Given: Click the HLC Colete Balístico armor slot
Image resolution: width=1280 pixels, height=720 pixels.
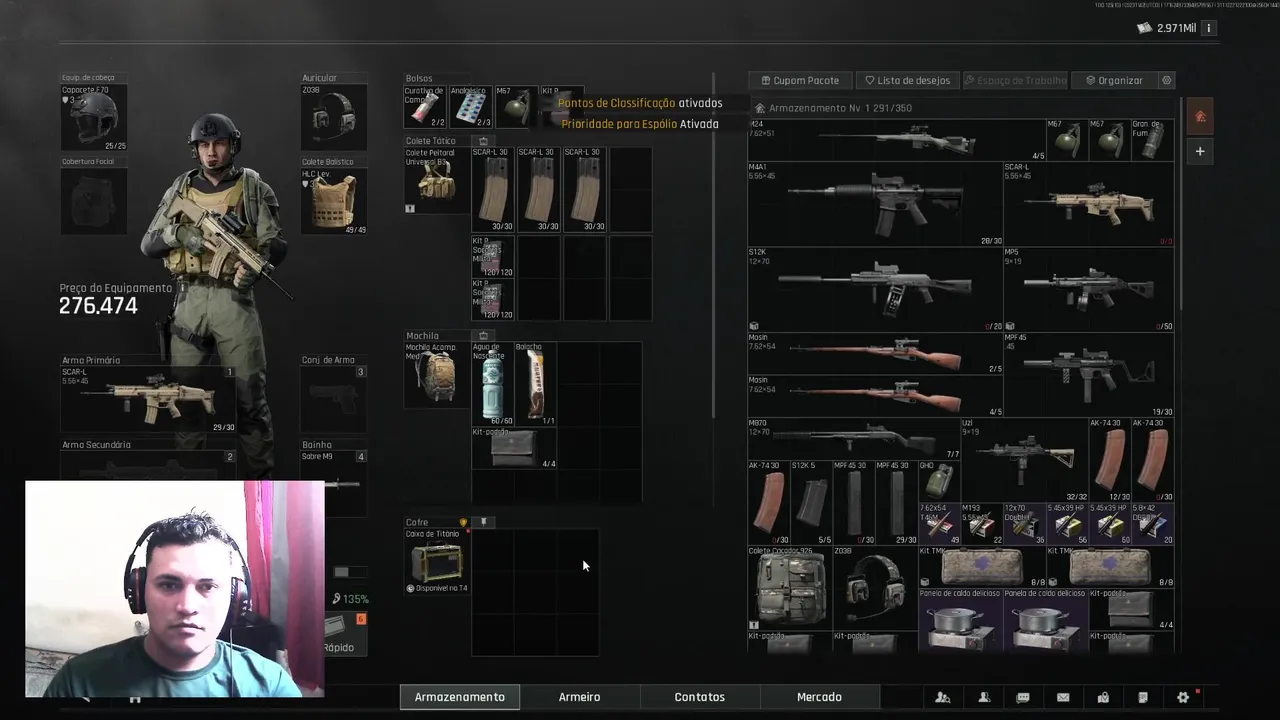Looking at the screenshot, I should click(x=334, y=201).
